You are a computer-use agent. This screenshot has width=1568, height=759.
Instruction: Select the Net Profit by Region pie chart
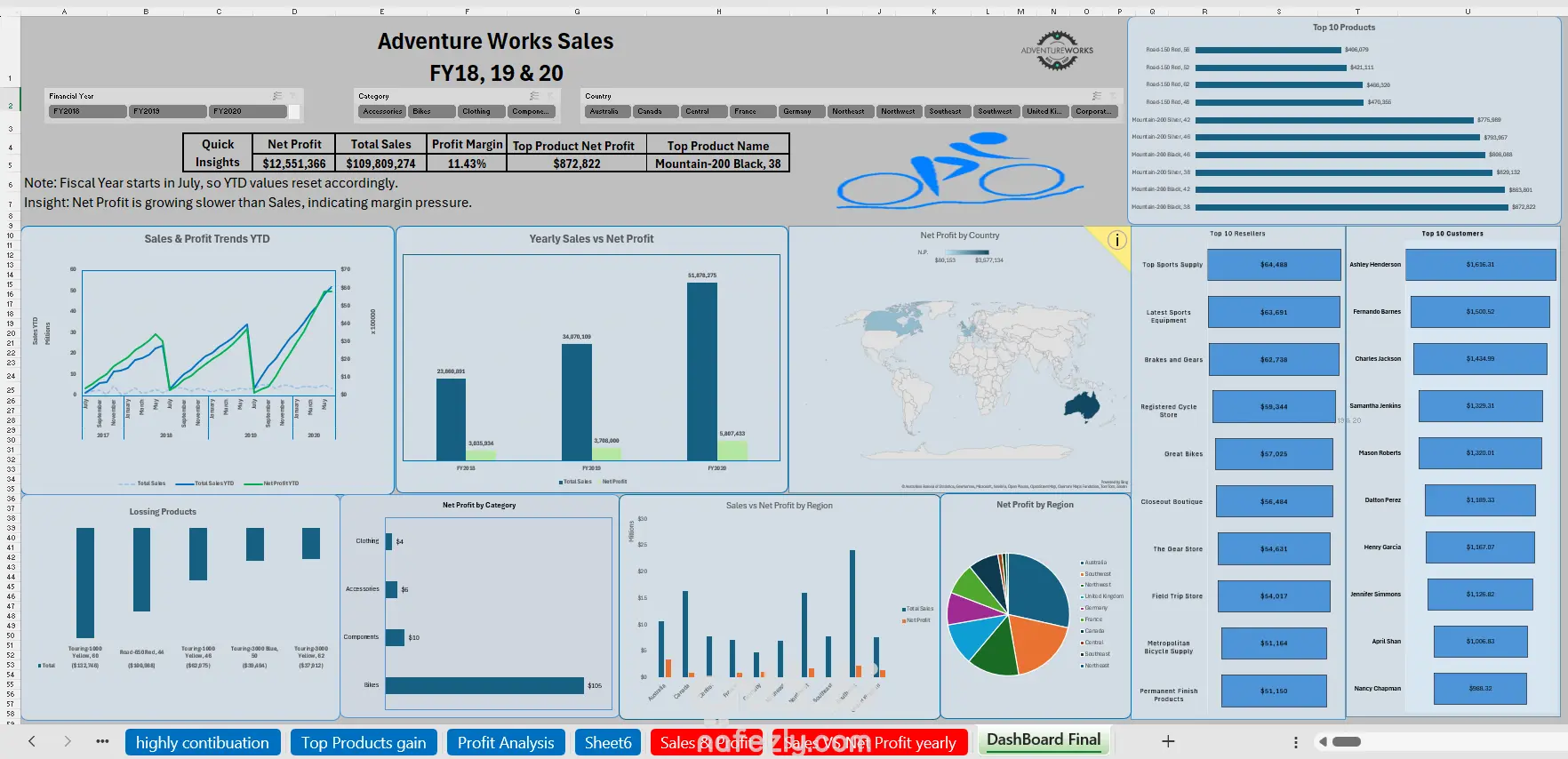(1008, 614)
